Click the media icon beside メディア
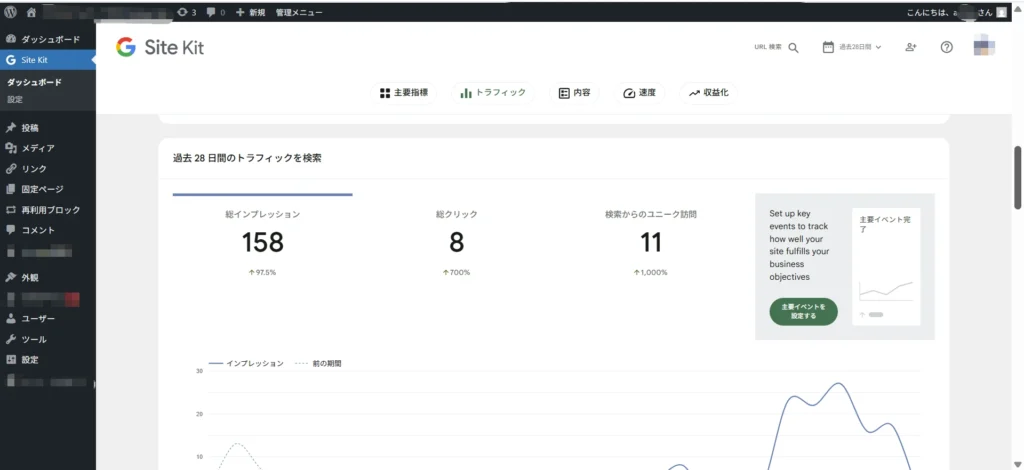The height and width of the screenshot is (470, 1024). [10, 148]
